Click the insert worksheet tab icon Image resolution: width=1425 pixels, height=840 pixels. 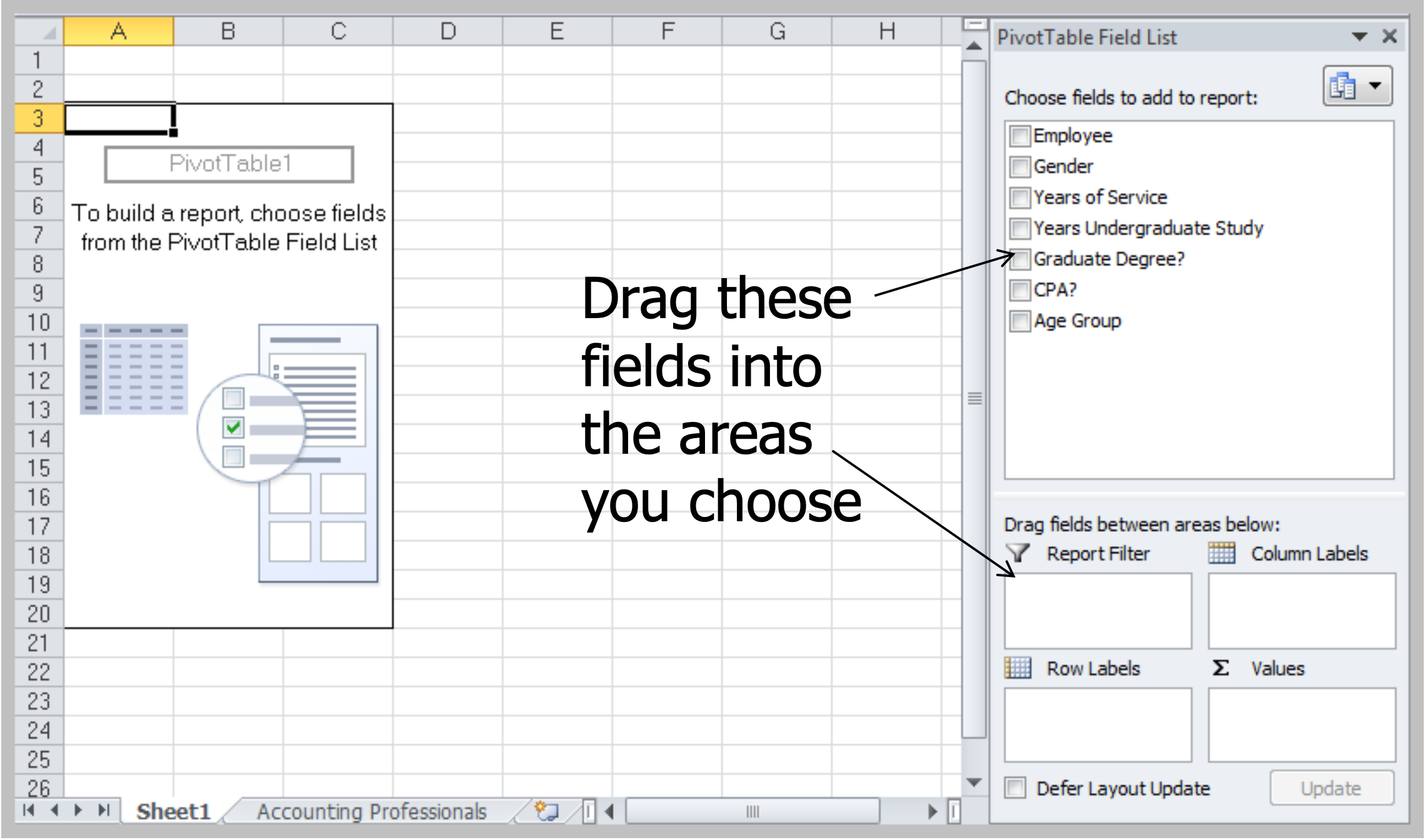(x=547, y=811)
